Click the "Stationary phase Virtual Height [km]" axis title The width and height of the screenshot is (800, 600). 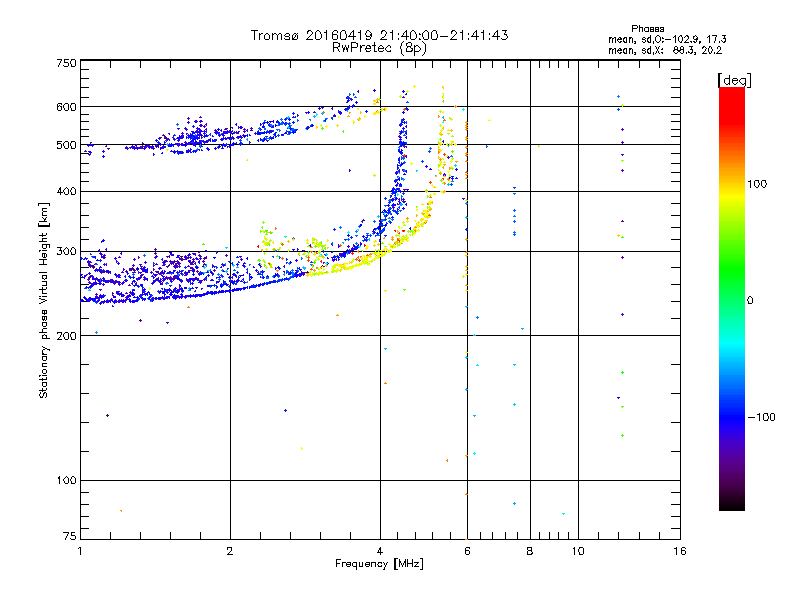click(44, 300)
